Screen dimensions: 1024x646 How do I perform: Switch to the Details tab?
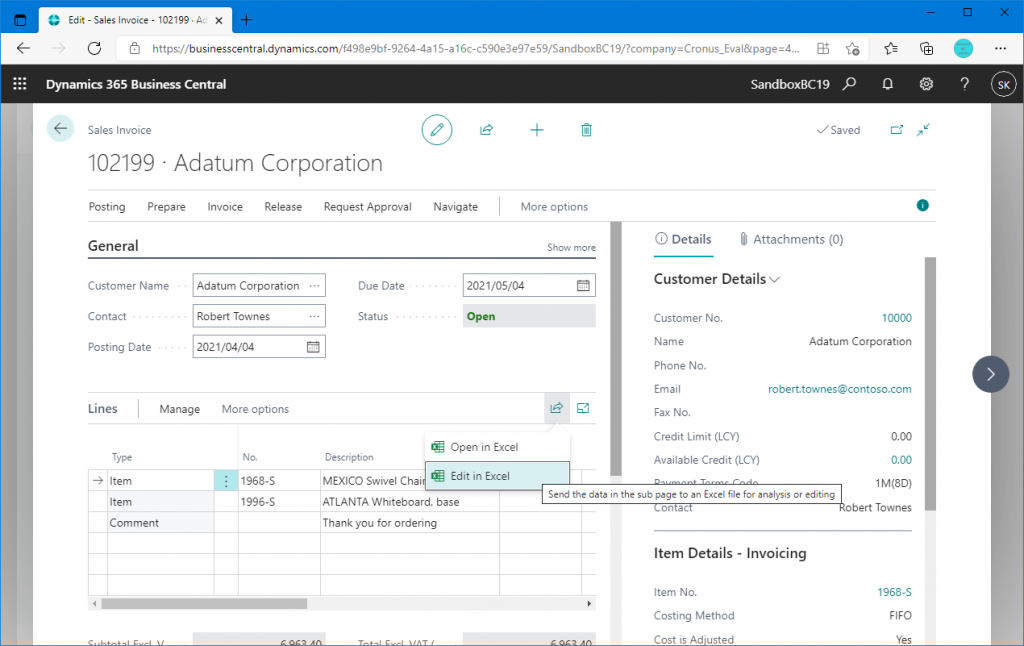pos(683,239)
